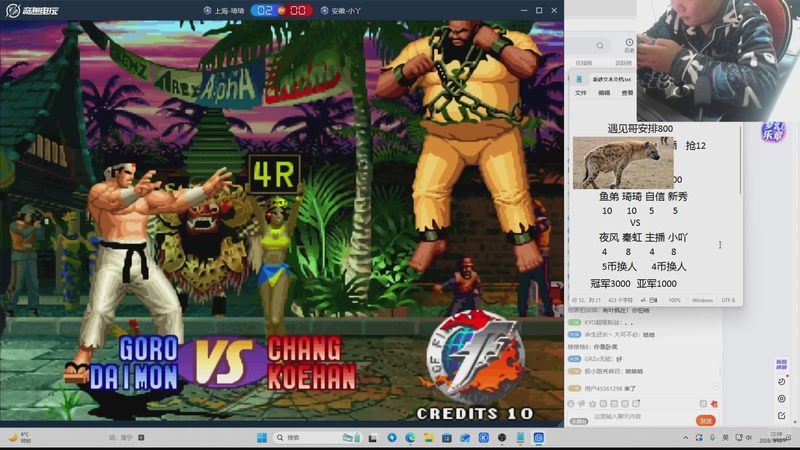Click the red gift icon beside chat toolbar
Image resolution: width=800 pixels, height=450 pixels.
coord(714,404)
